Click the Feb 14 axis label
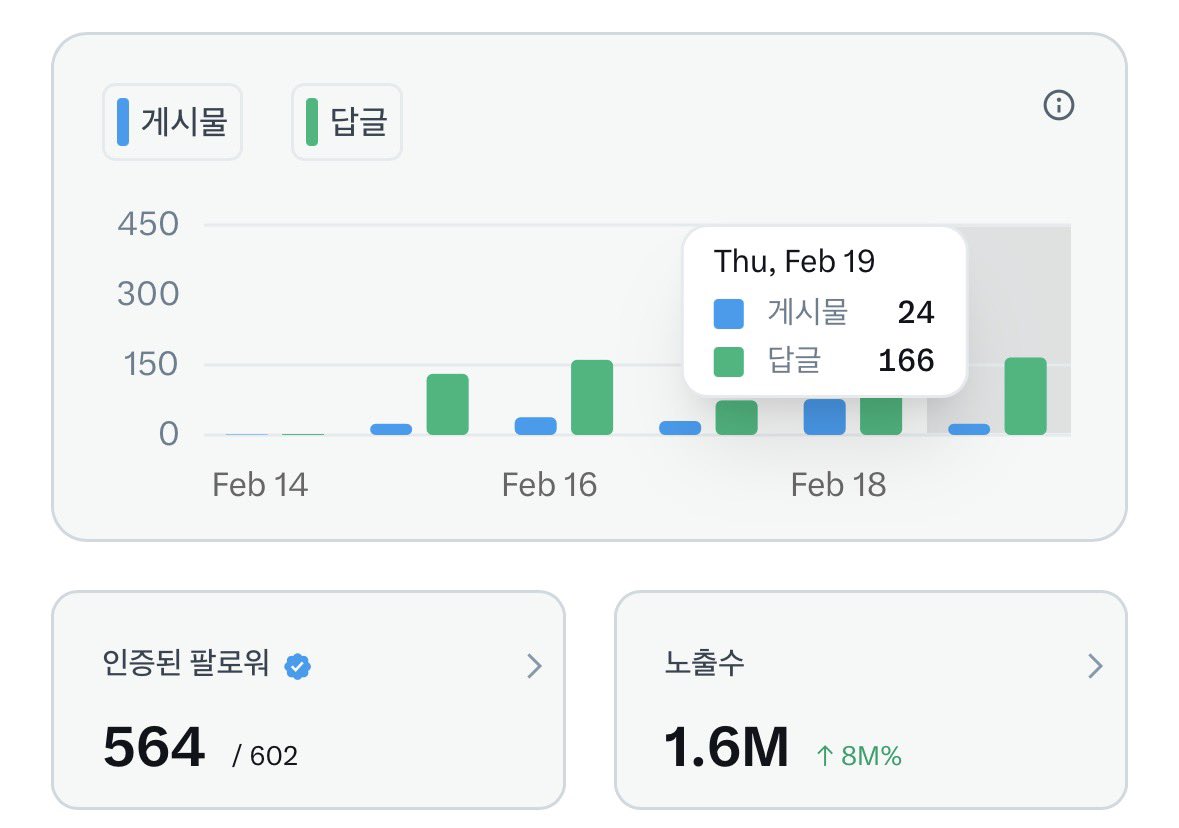Image resolution: width=1179 pixels, height=828 pixels. tap(260, 485)
